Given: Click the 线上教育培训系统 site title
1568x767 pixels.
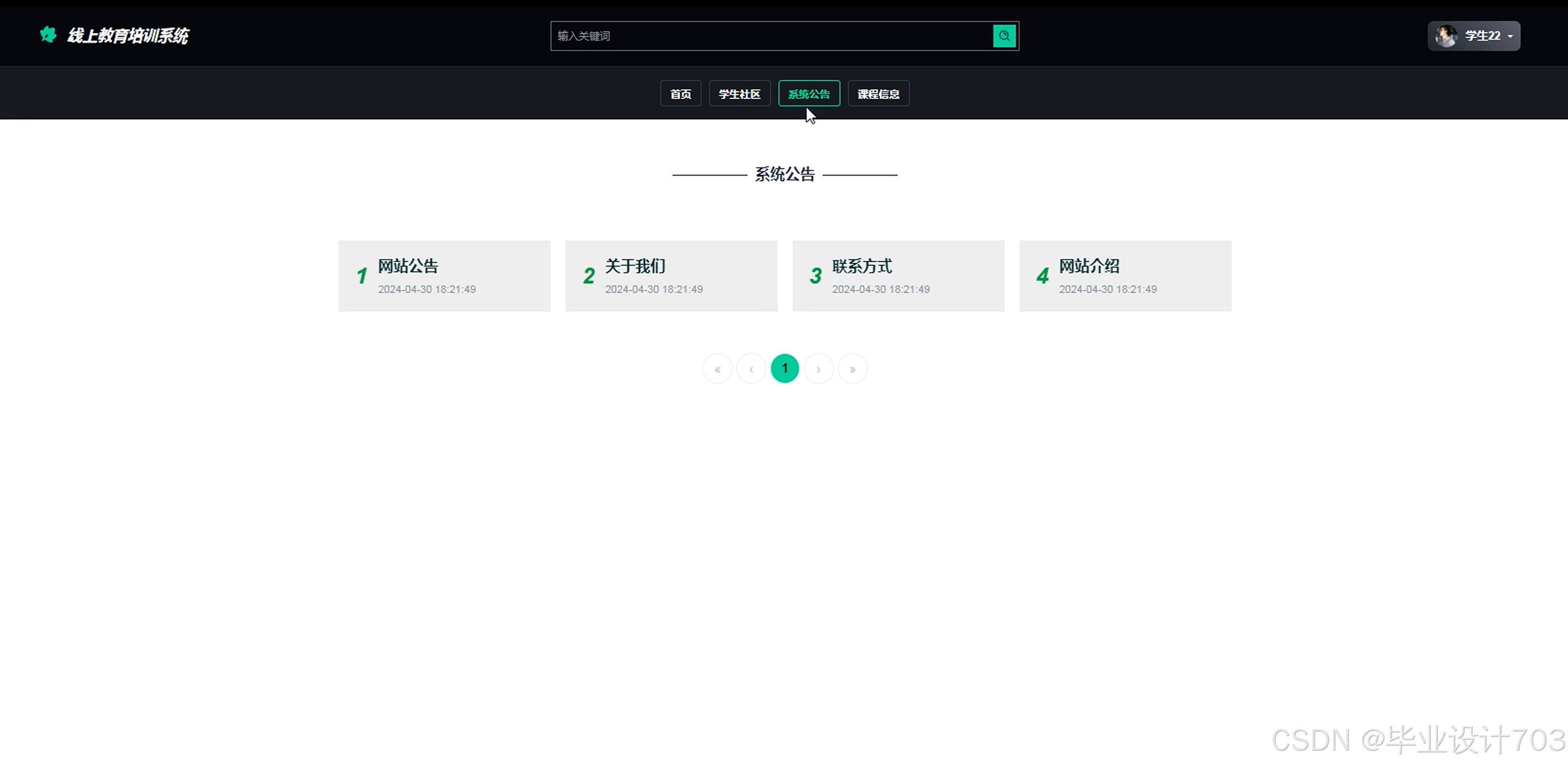Looking at the screenshot, I should tap(128, 36).
